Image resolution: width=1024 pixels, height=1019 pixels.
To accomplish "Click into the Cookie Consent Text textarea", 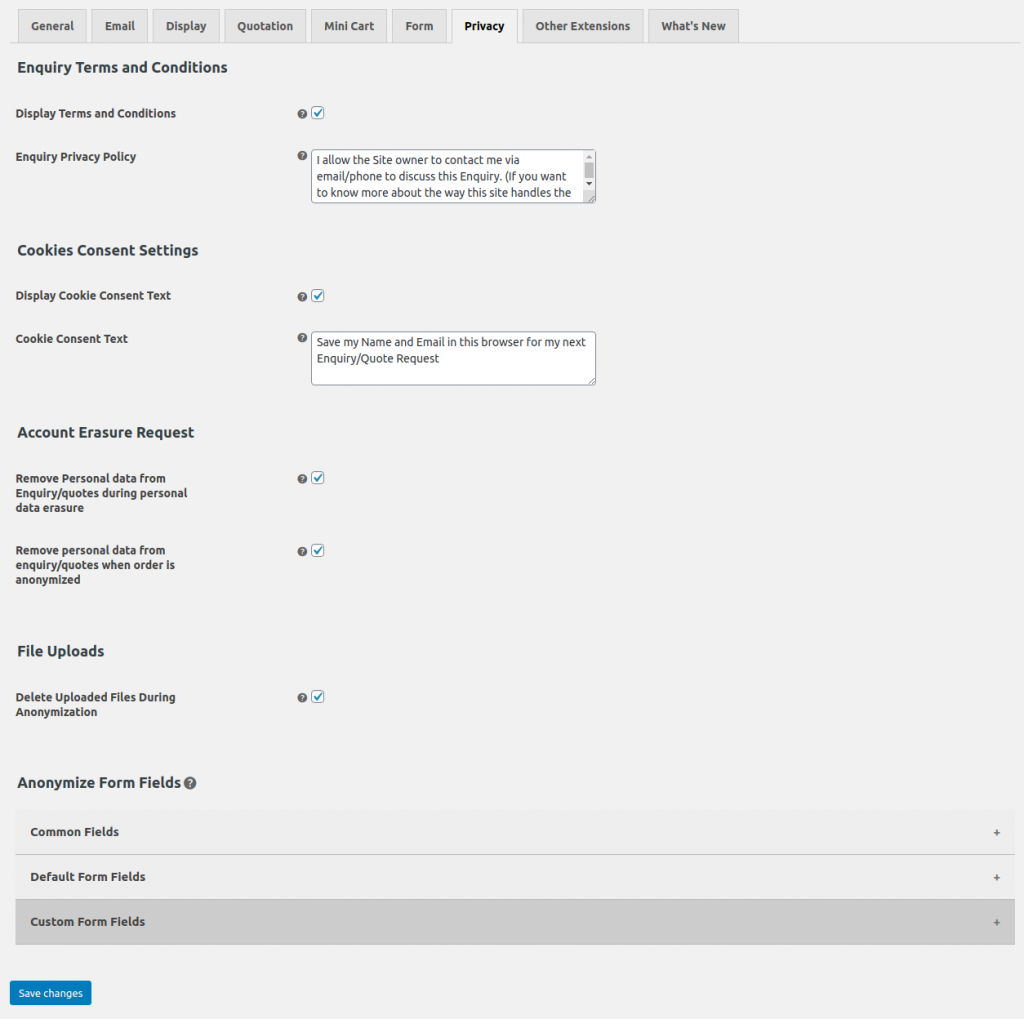I will pos(453,367).
